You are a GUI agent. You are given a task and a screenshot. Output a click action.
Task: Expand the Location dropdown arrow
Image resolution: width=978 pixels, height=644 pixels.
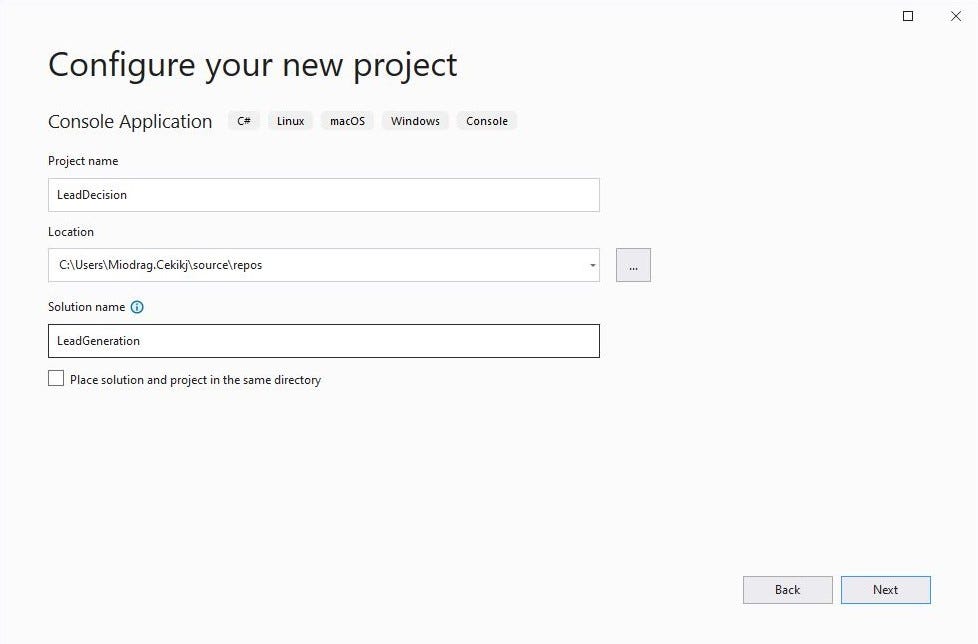click(x=592, y=266)
